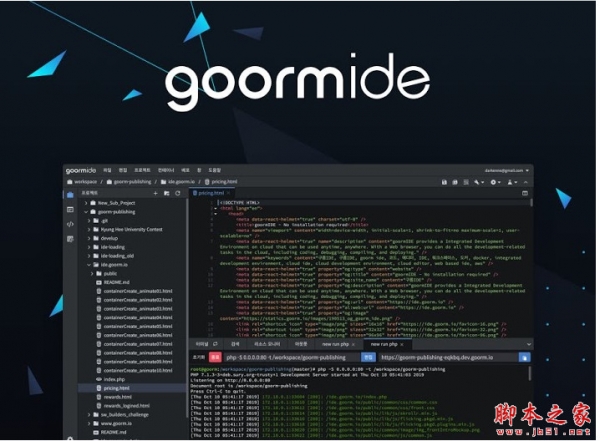The height and width of the screenshot is (441, 600).
Task: Switch to the second bottom panel (search) tab
Action: (x=235, y=344)
